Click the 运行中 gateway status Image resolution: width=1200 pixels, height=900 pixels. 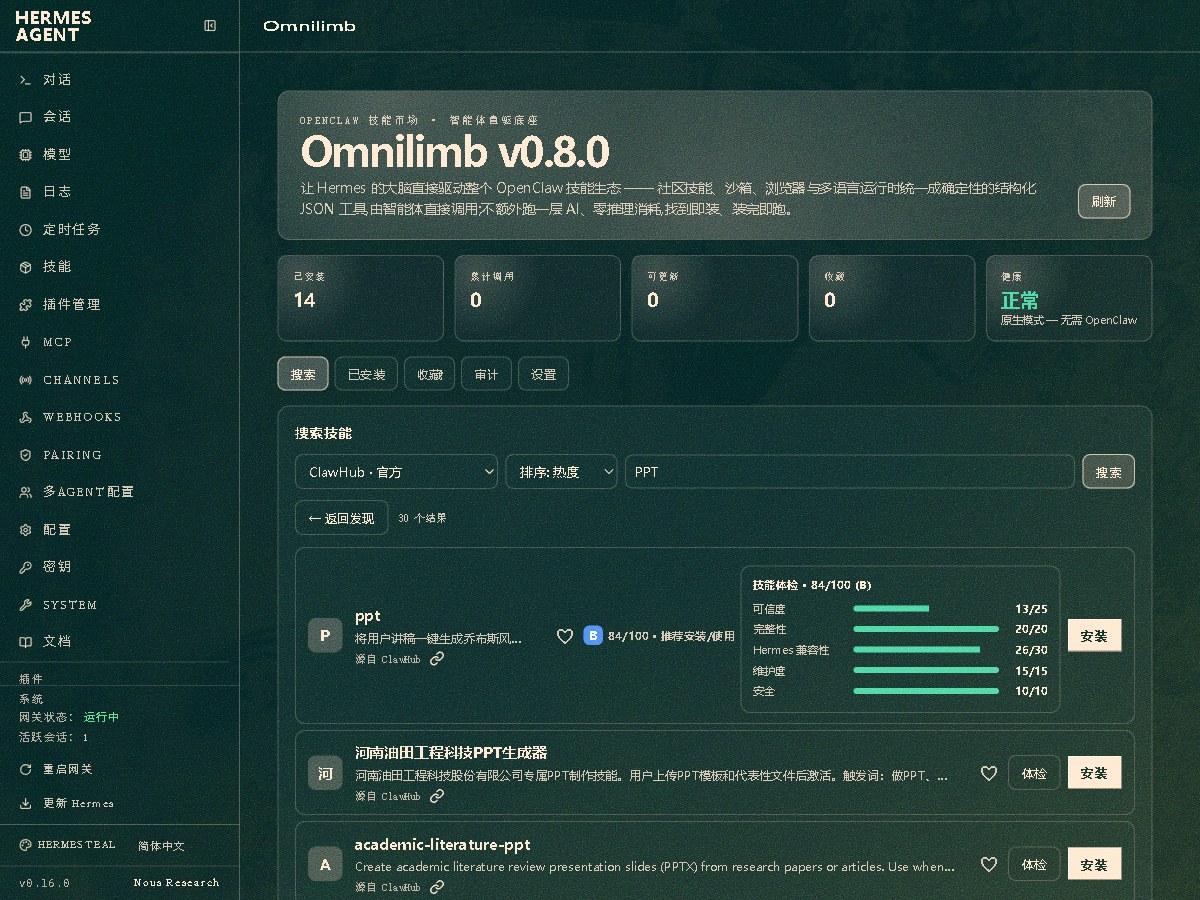tap(101, 717)
